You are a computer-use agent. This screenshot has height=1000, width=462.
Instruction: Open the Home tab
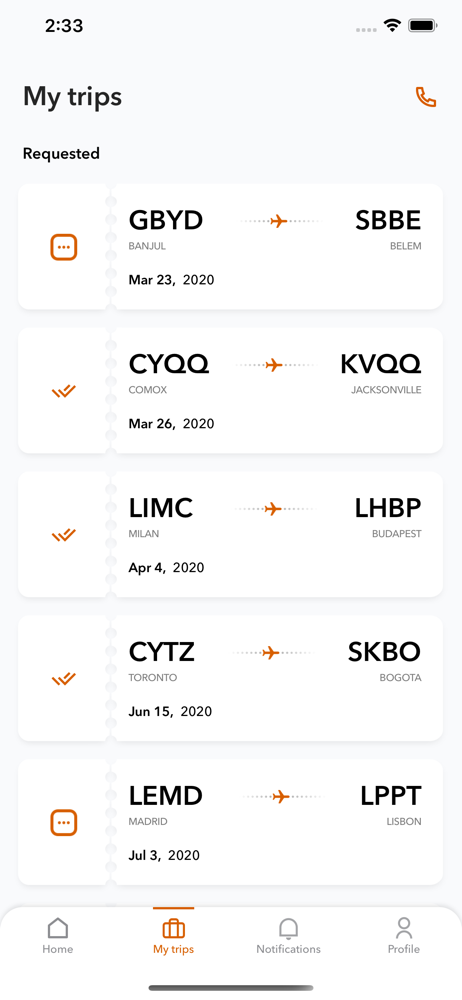pyautogui.click(x=57, y=935)
